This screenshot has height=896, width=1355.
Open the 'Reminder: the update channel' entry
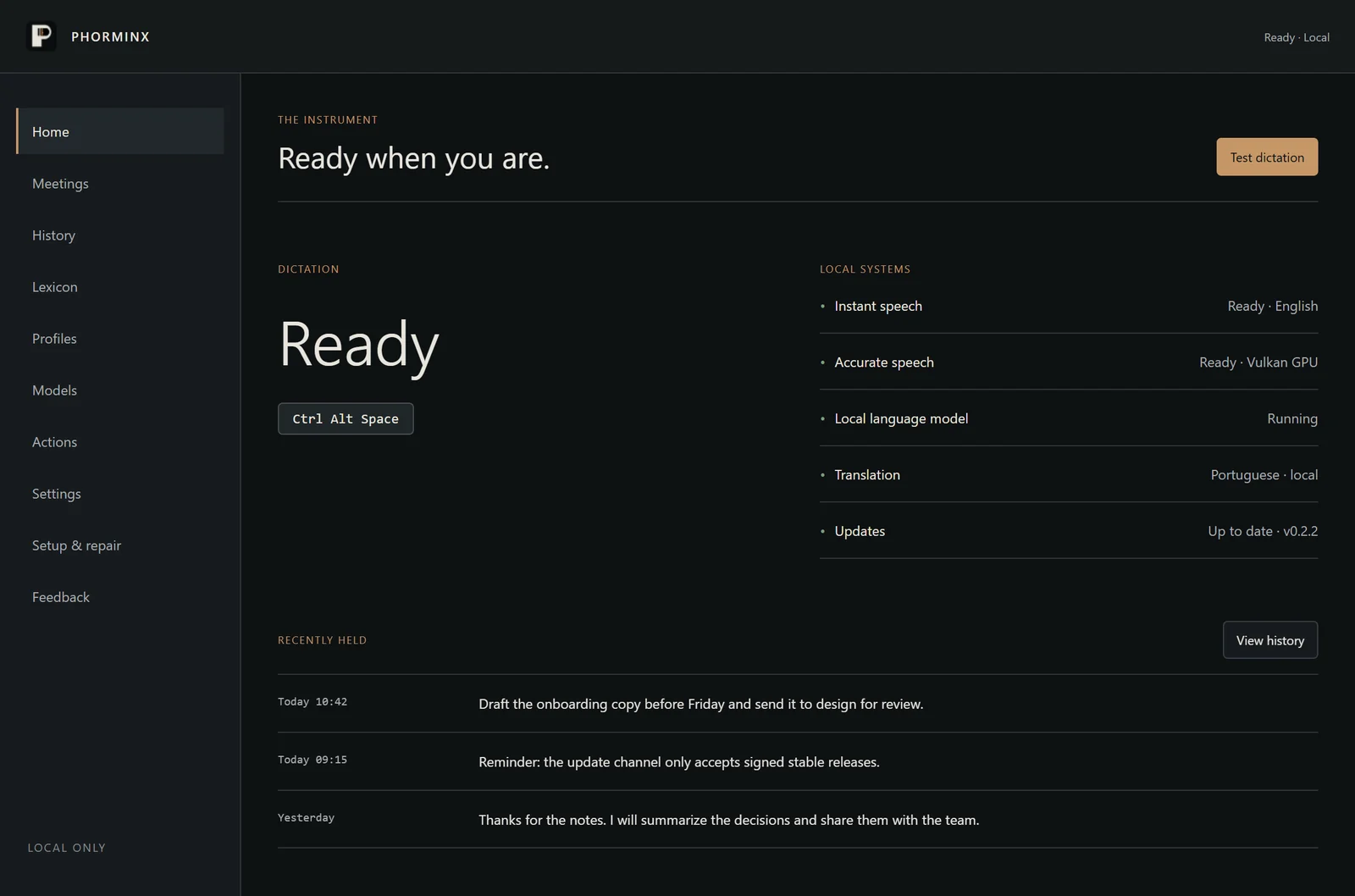pyautogui.click(x=798, y=761)
